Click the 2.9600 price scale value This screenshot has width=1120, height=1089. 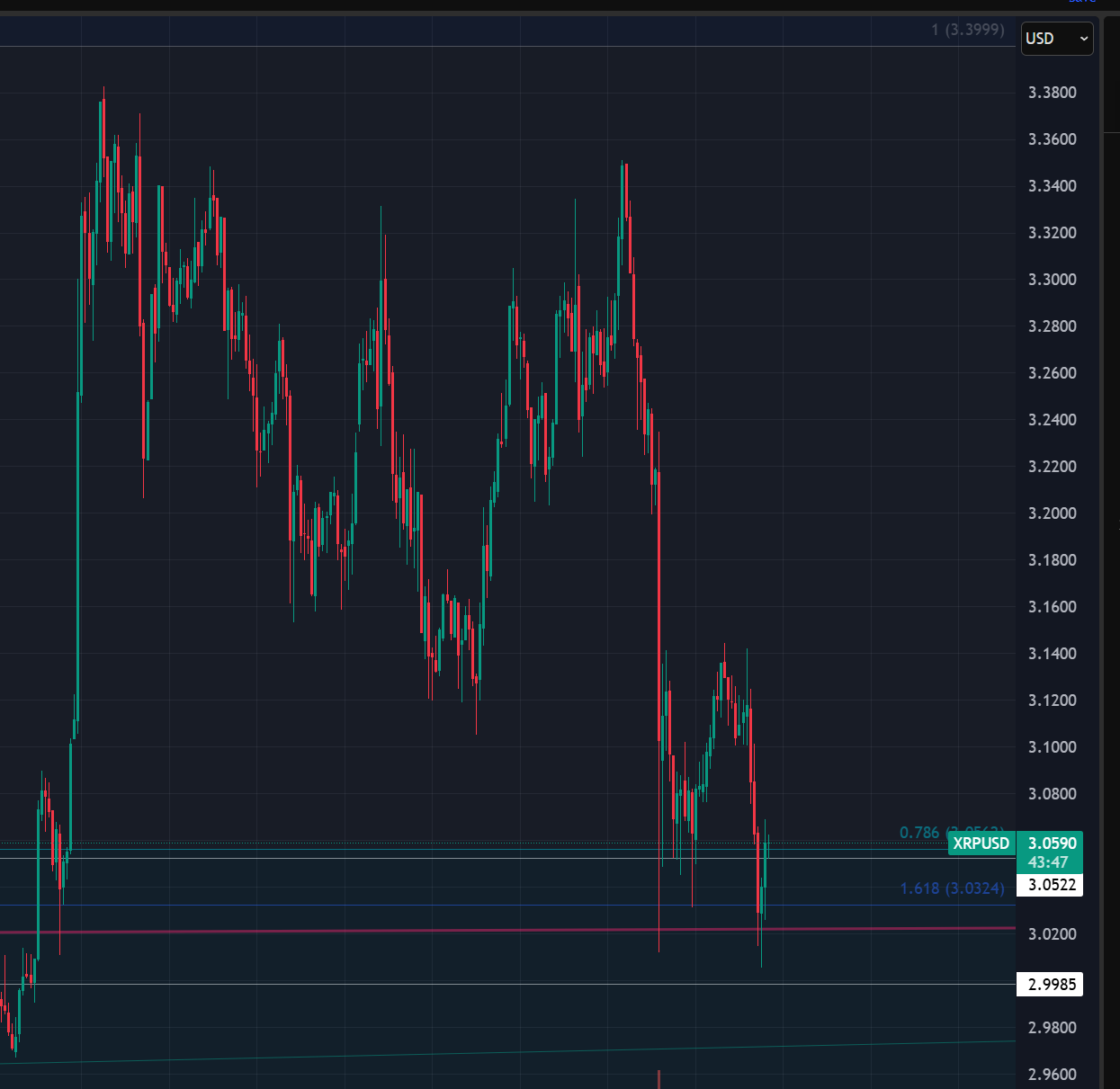[x=1053, y=1075]
